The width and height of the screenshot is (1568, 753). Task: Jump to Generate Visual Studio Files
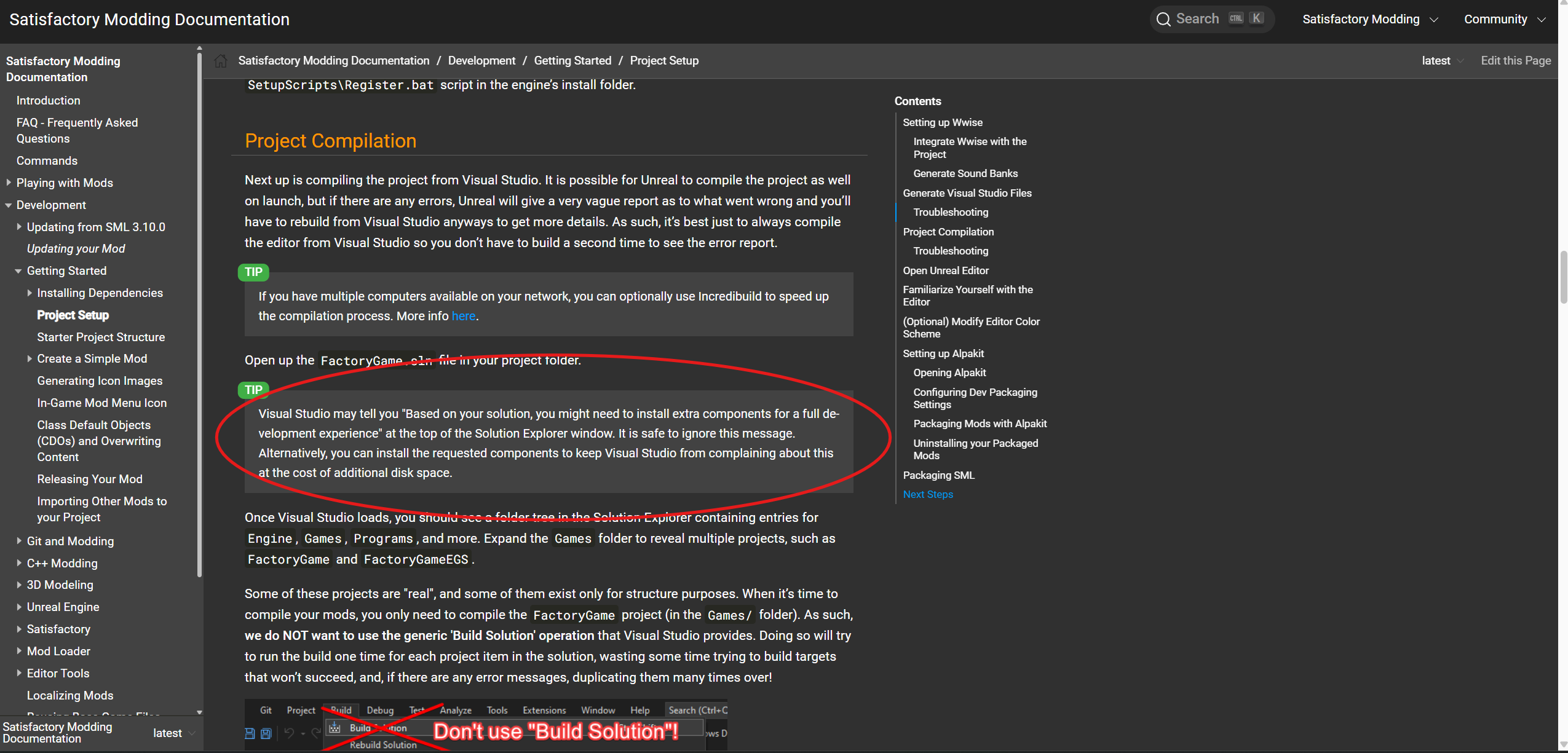click(967, 193)
